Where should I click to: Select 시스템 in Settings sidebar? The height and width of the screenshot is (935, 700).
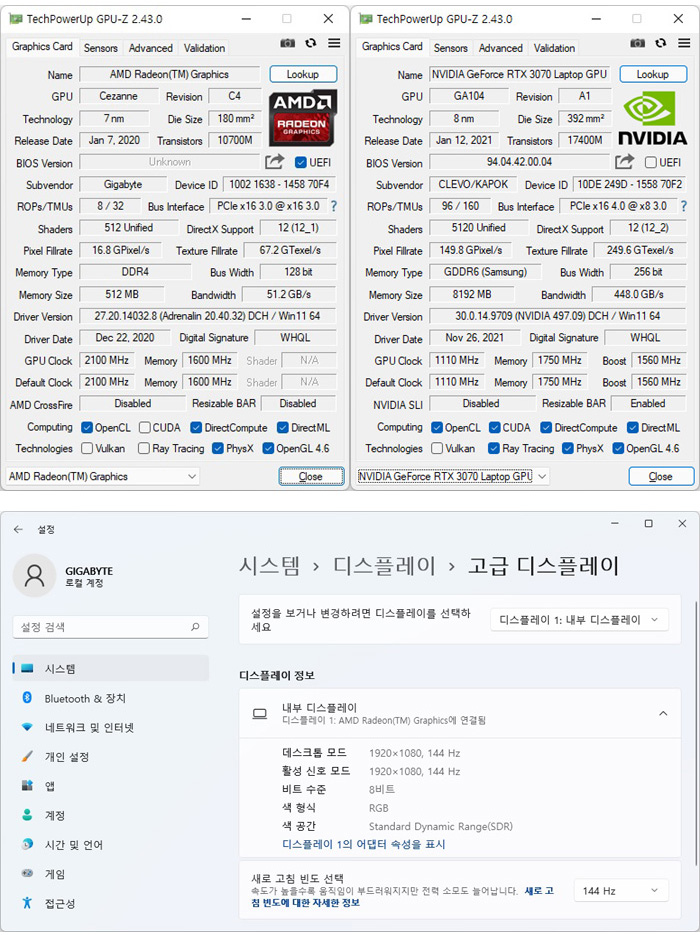pos(111,668)
